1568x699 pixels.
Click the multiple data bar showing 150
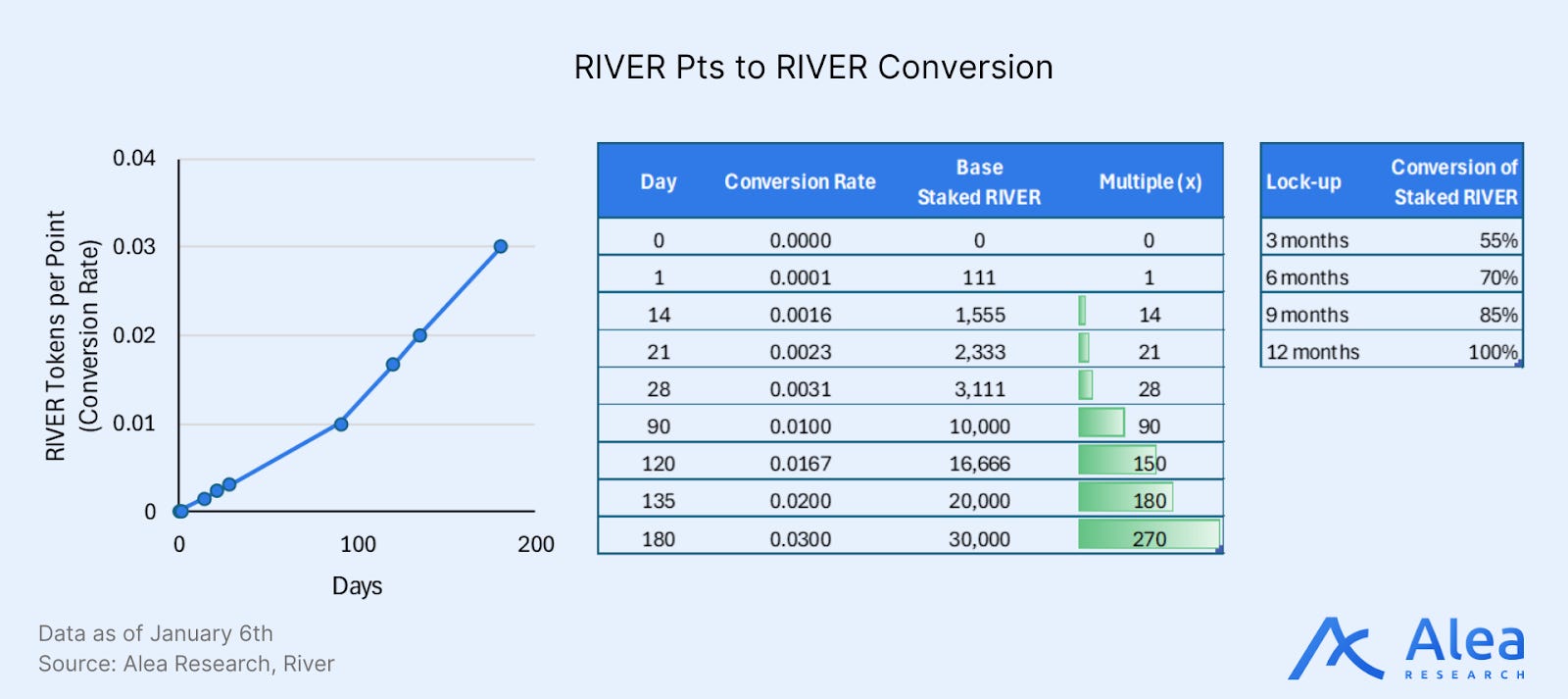click(x=1117, y=460)
